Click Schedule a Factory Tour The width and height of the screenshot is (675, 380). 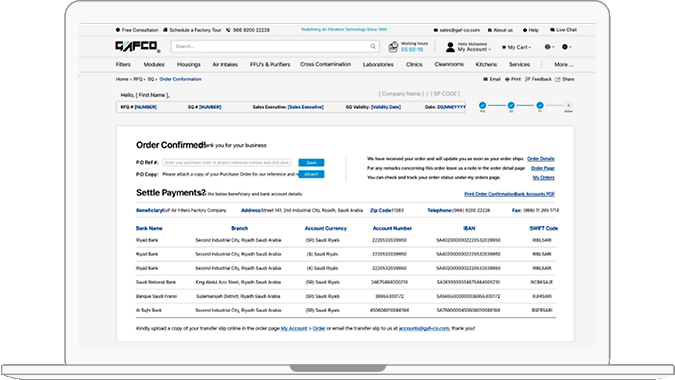pos(192,30)
